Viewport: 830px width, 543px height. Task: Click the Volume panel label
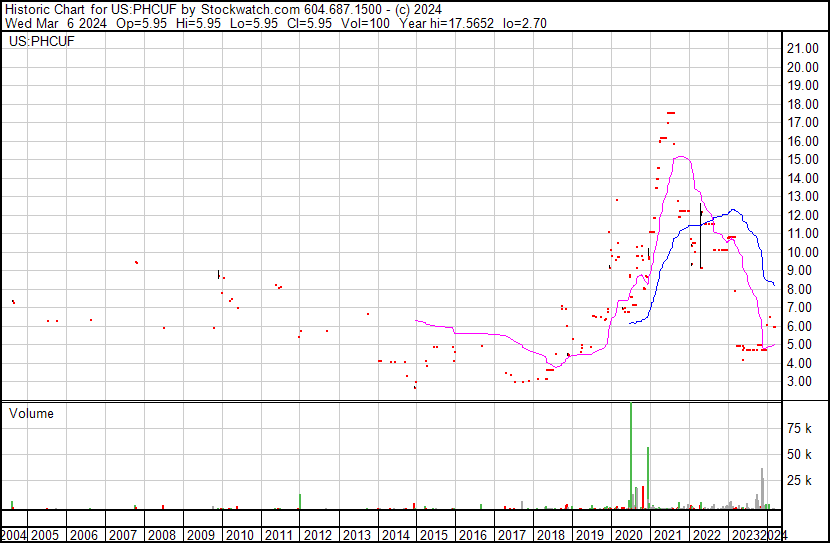[32, 413]
